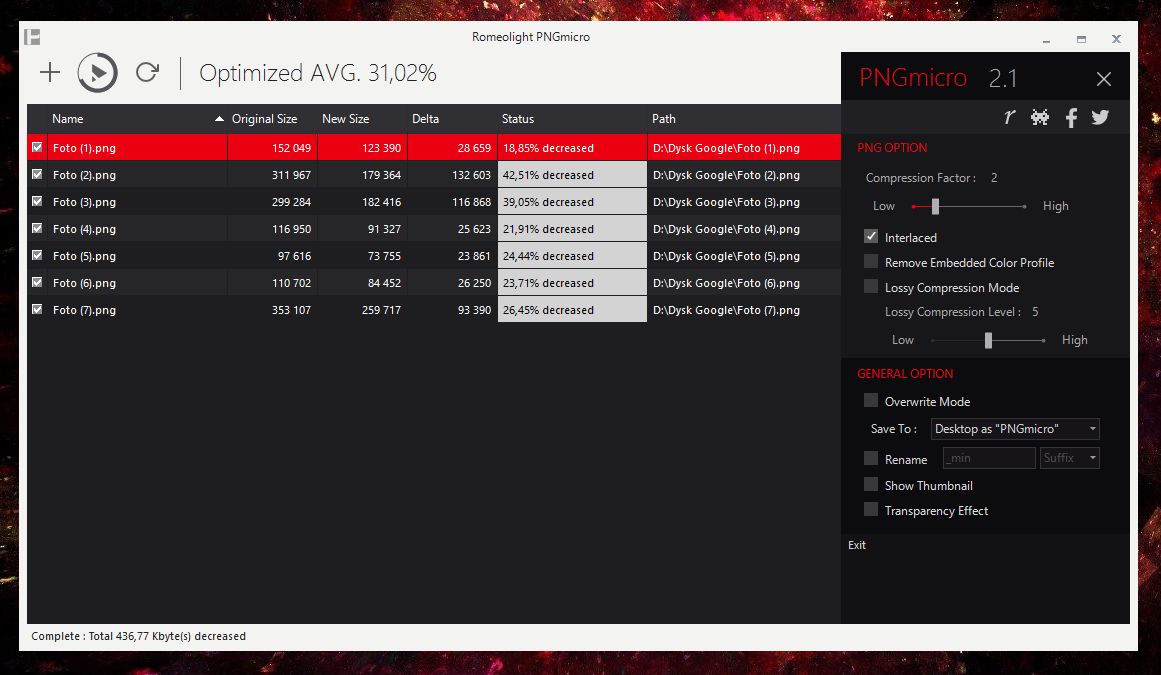Disable the Interlaced option

pos(871,236)
